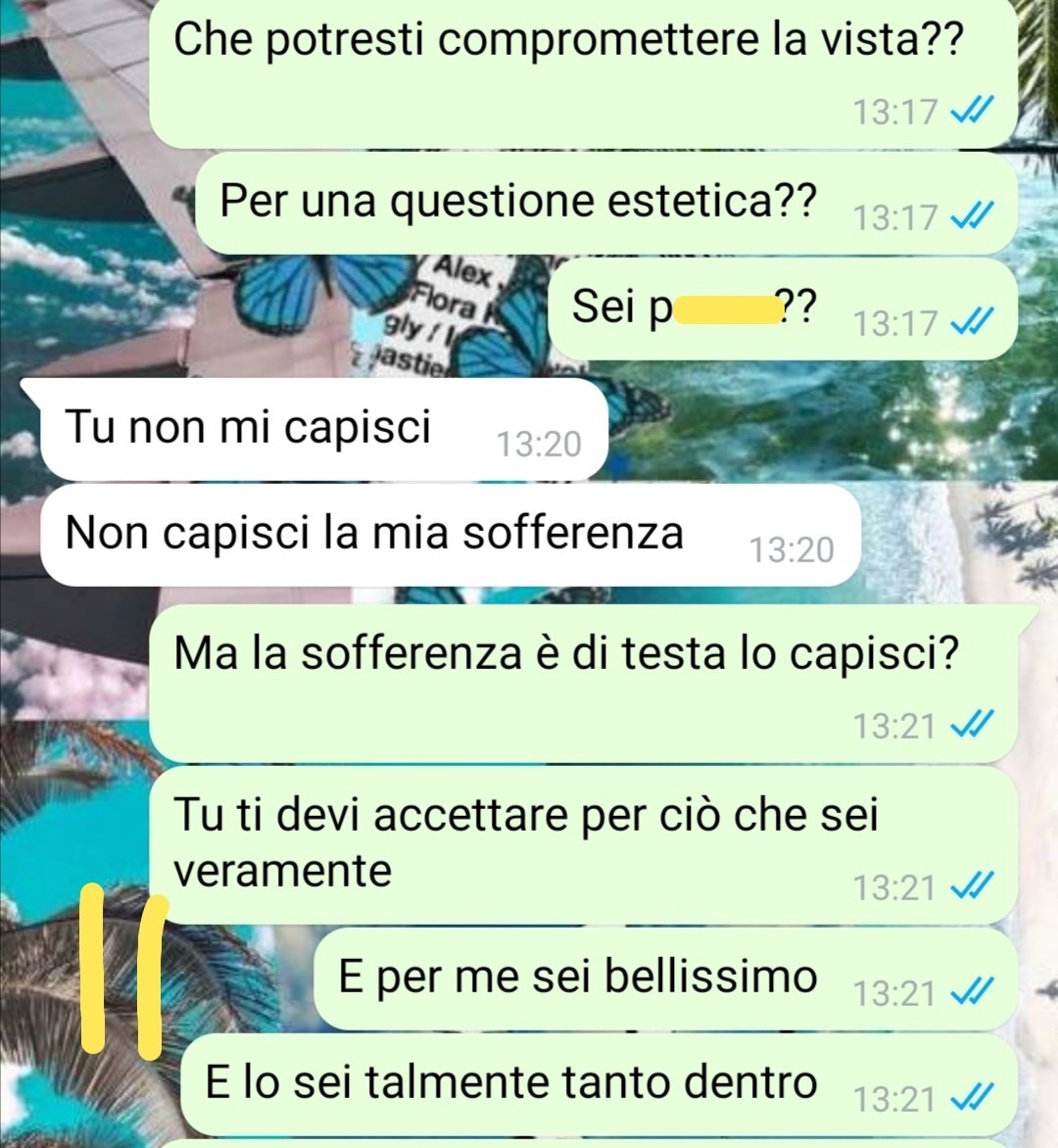Viewport: 1058px width, 1148px height.
Task: Select the 'Per una questione estetica??' bubble
Action: coord(606,203)
